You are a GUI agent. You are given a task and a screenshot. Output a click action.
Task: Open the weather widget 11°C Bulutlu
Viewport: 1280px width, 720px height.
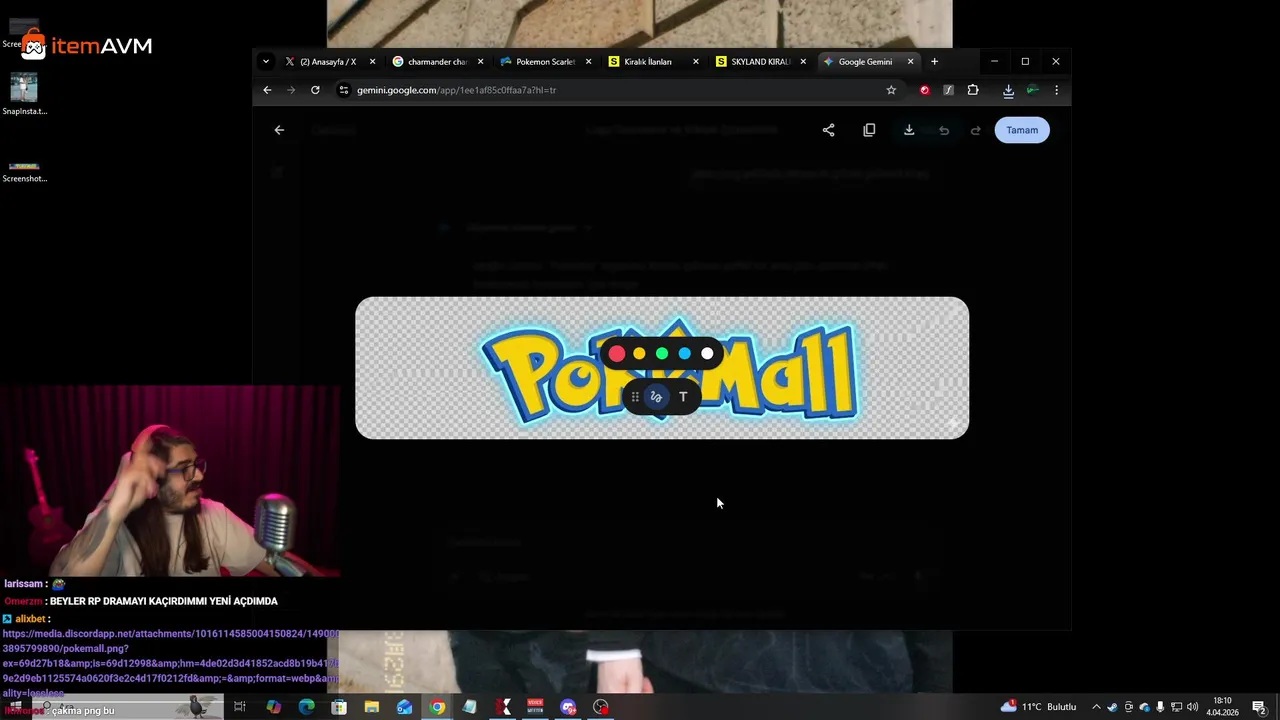point(1038,708)
